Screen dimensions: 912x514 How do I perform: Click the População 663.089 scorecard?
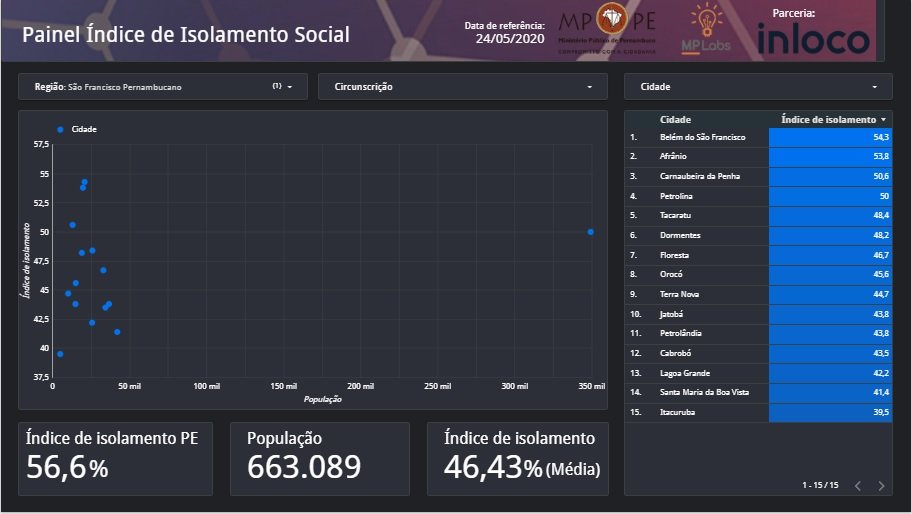click(319, 458)
